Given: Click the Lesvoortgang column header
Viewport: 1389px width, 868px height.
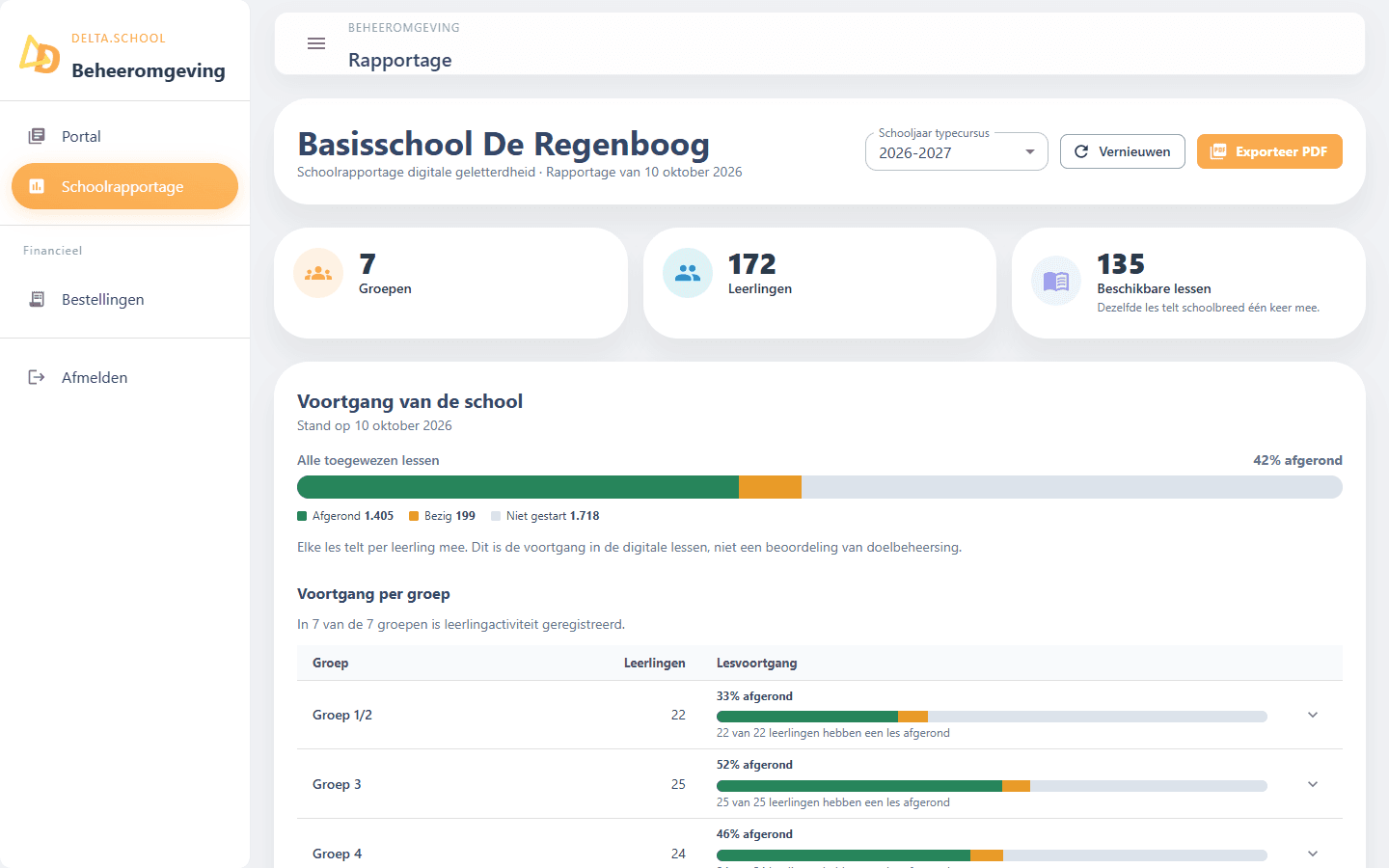Looking at the screenshot, I should click(x=757, y=663).
